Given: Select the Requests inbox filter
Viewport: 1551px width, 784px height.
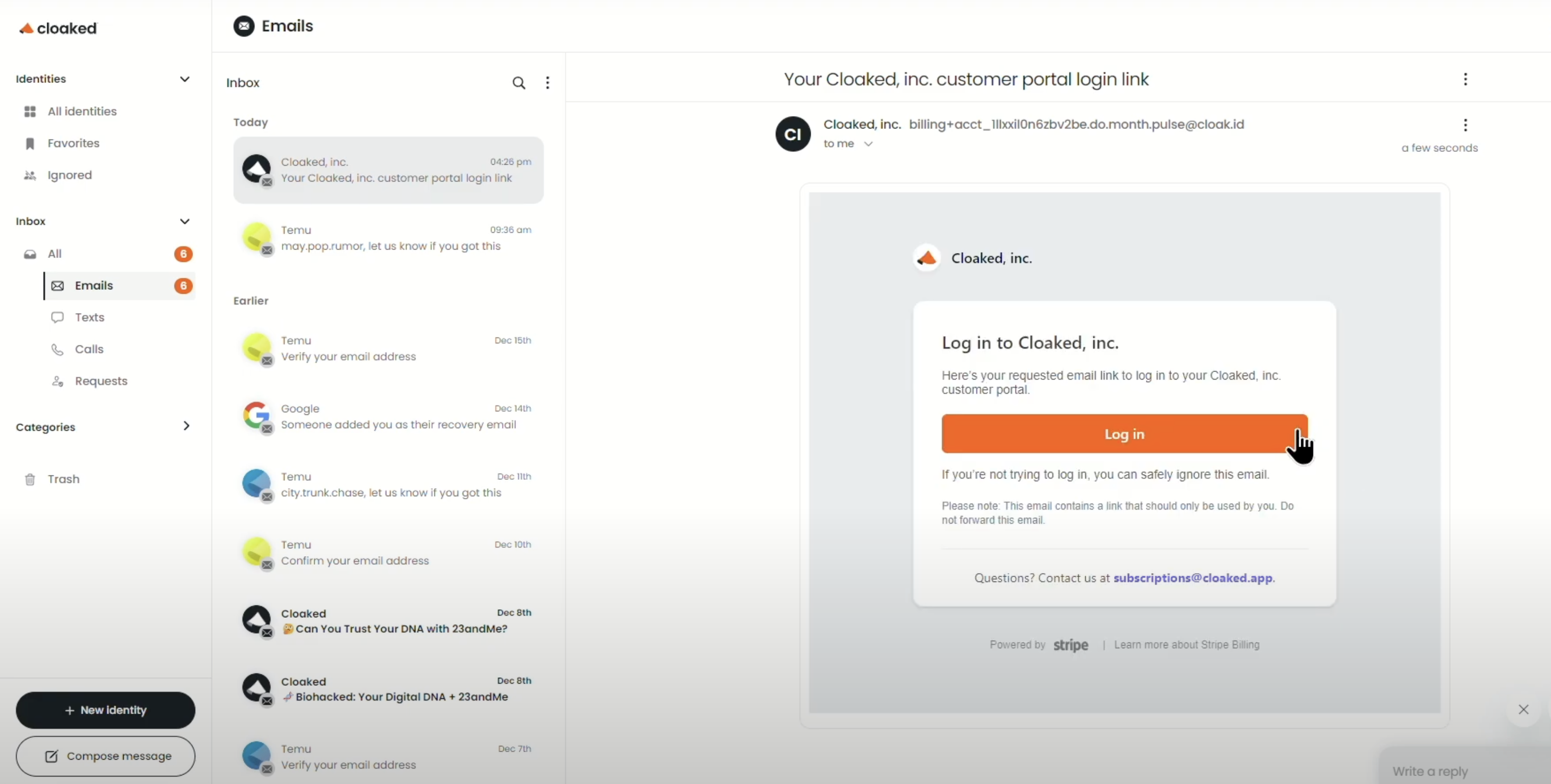Looking at the screenshot, I should point(120,381).
